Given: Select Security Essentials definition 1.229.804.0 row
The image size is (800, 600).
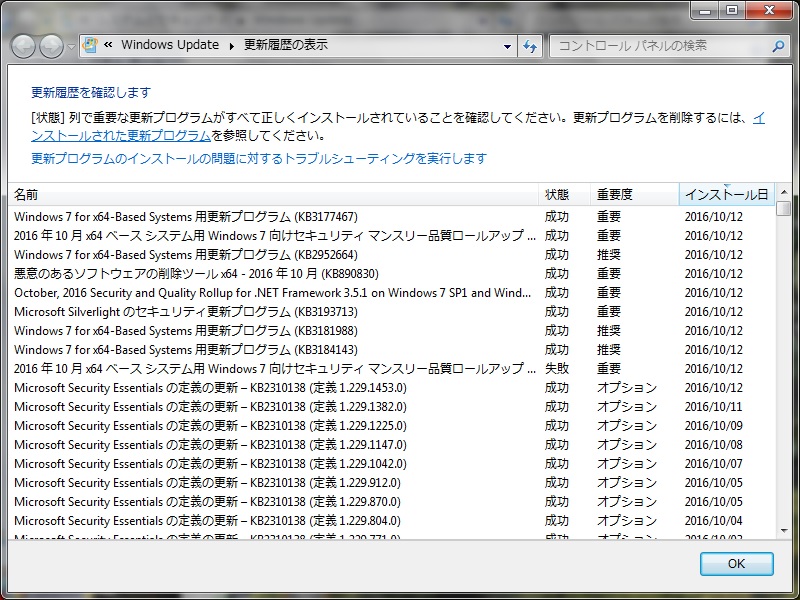Looking at the screenshot, I should click(392, 520).
